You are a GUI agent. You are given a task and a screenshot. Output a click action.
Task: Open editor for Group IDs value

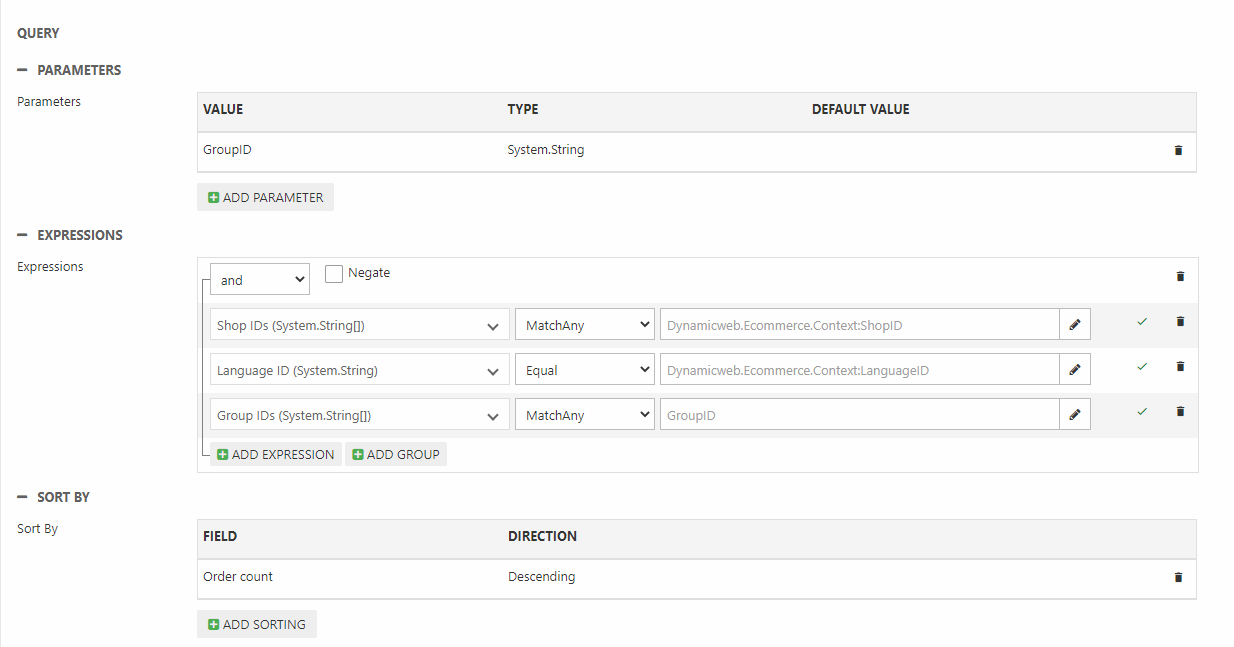1075,415
